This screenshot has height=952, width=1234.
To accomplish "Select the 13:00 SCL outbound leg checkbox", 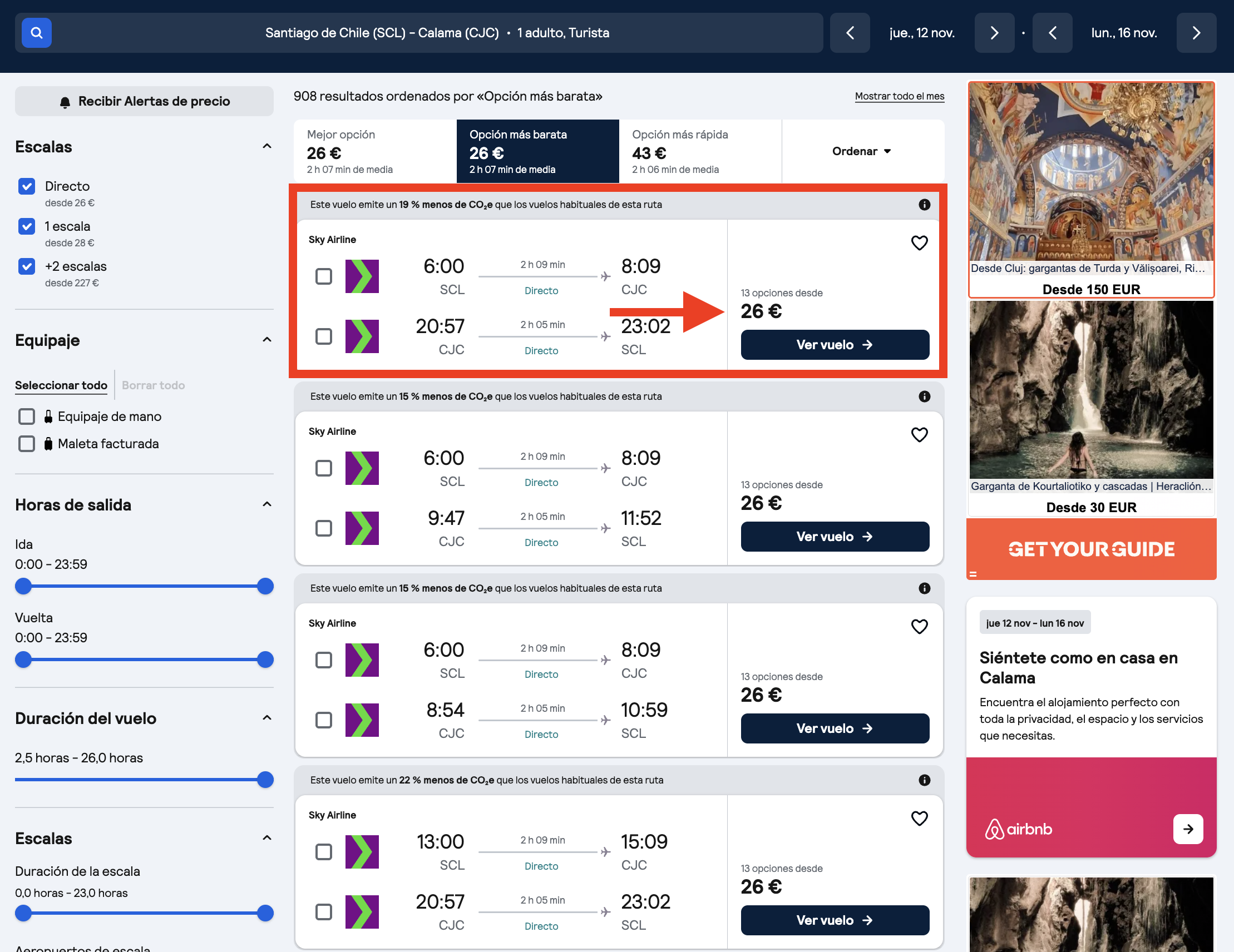I will click(x=324, y=851).
